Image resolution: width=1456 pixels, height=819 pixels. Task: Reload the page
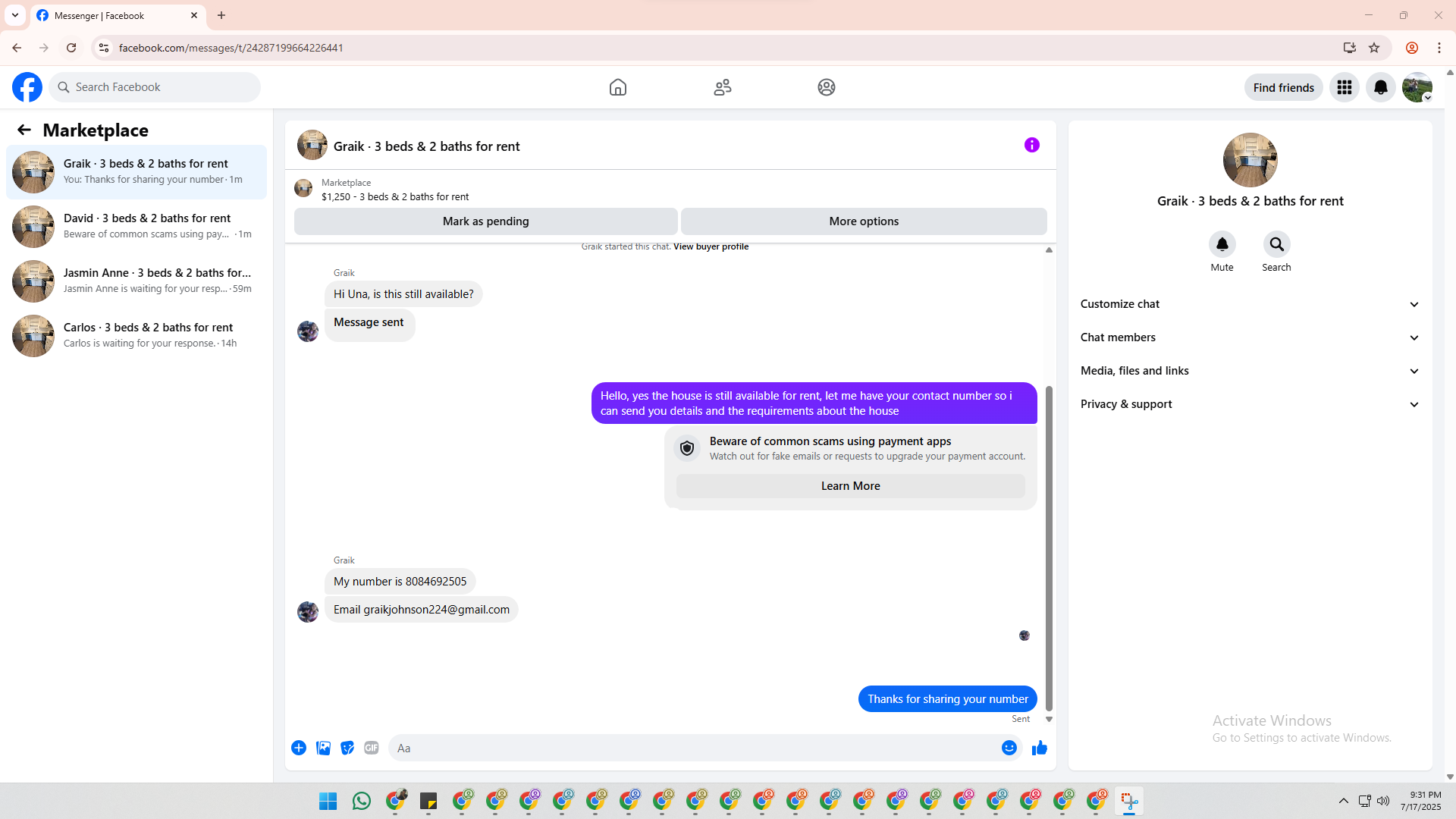pyautogui.click(x=71, y=48)
